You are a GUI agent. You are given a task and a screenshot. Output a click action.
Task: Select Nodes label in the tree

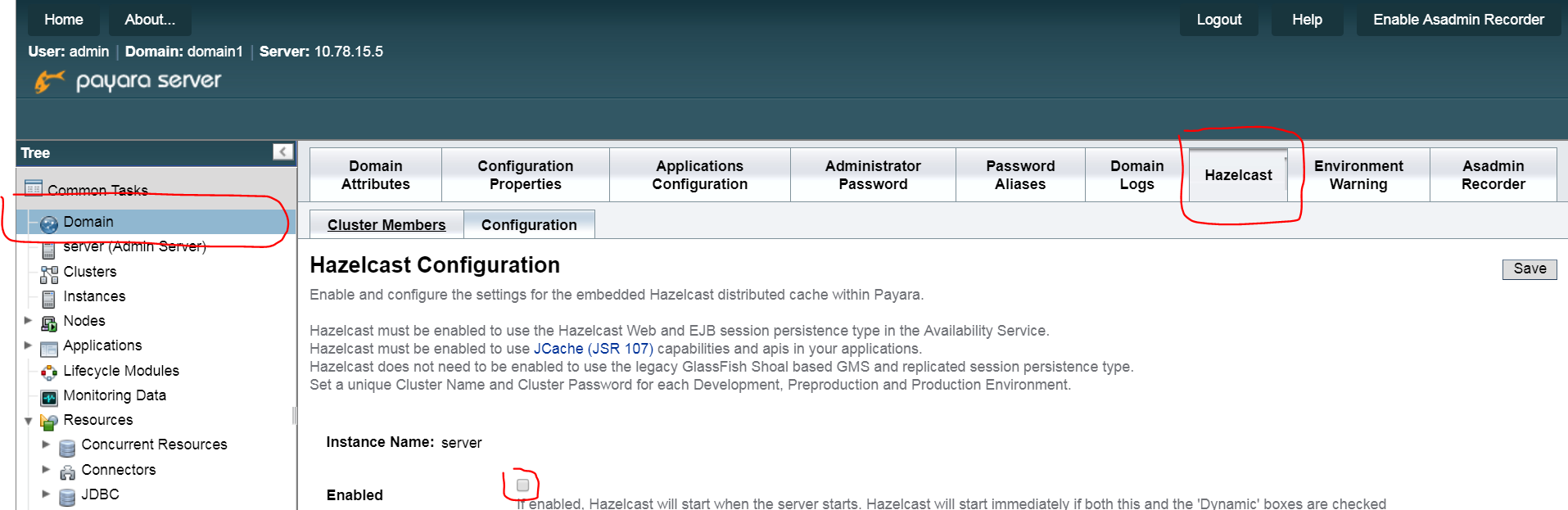(x=84, y=321)
